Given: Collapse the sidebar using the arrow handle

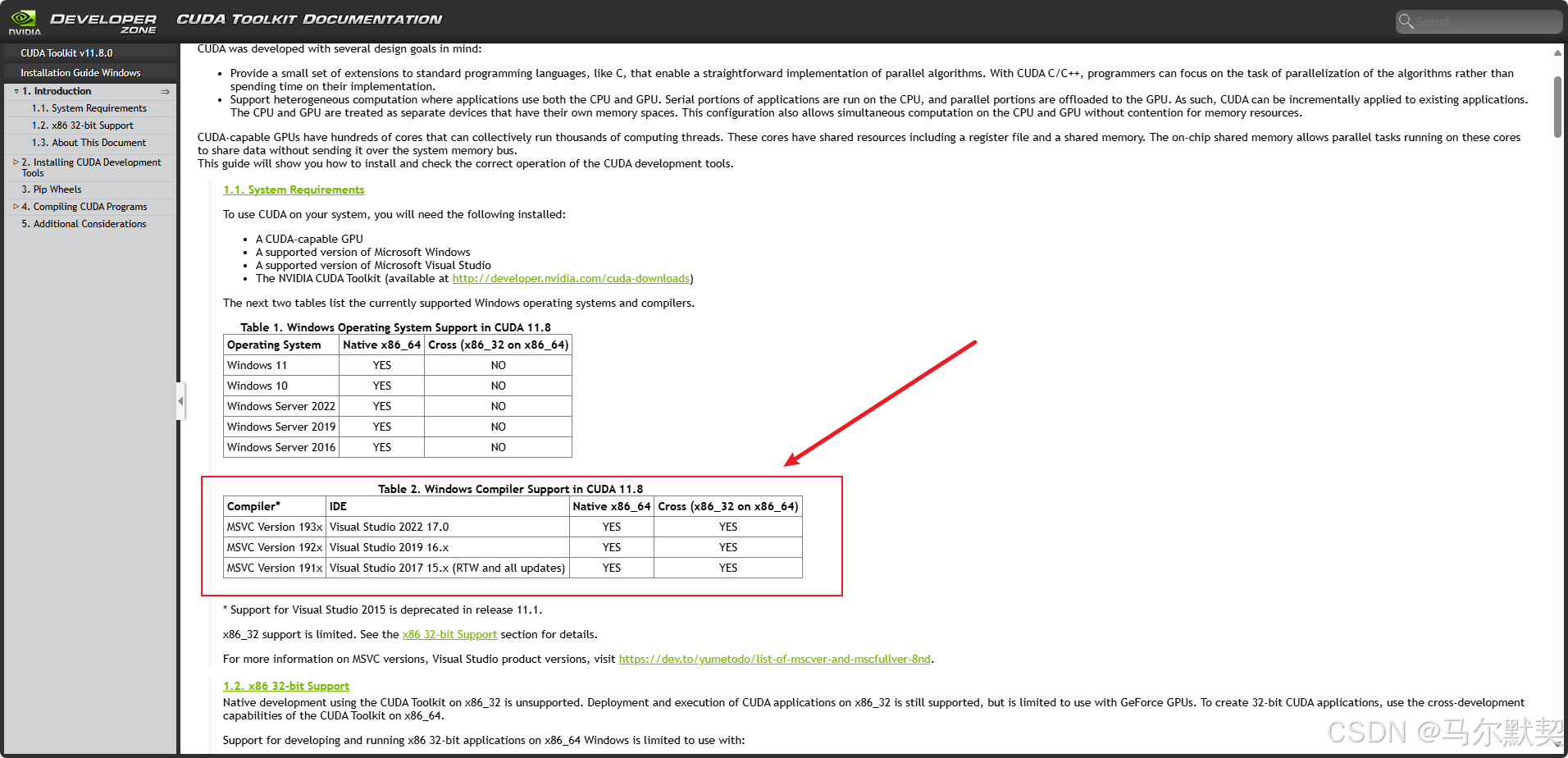Looking at the screenshot, I should (x=180, y=401).
